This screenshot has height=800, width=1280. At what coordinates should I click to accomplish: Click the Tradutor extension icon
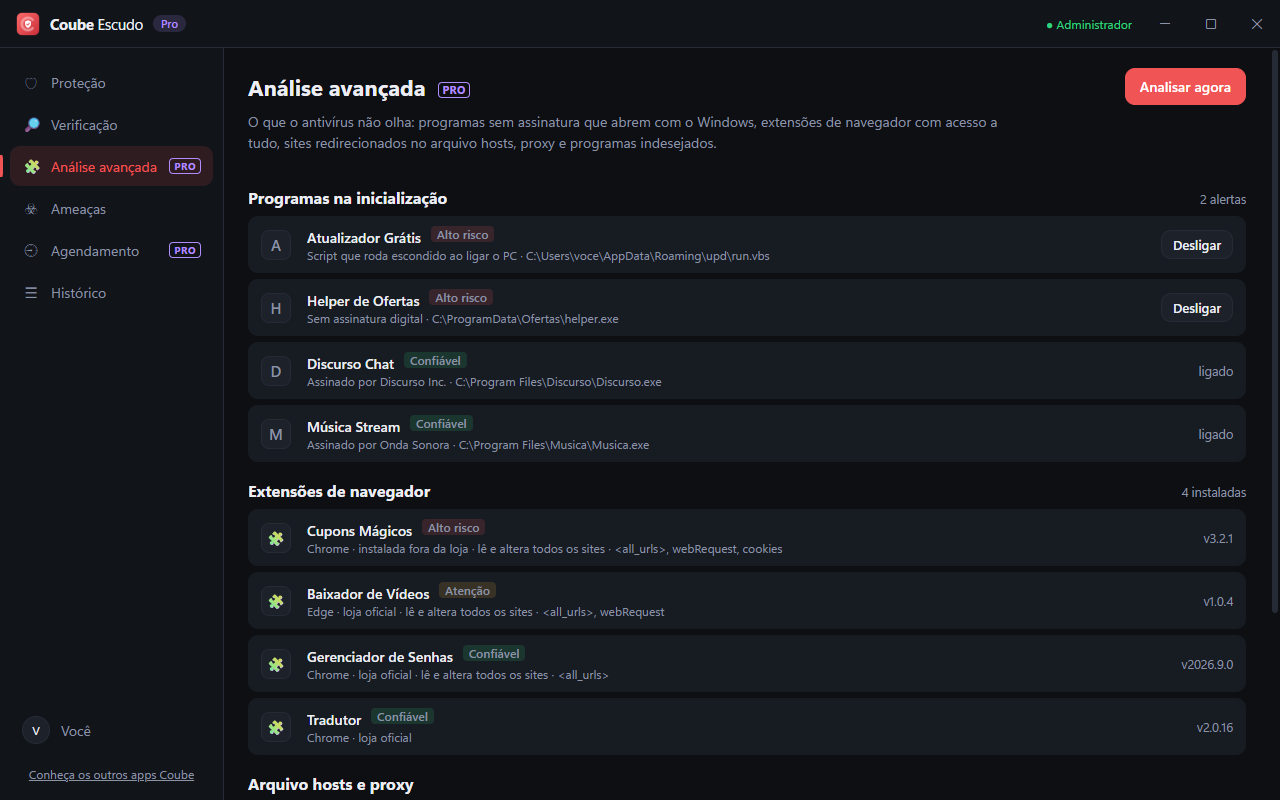click(x=276, y=727)
